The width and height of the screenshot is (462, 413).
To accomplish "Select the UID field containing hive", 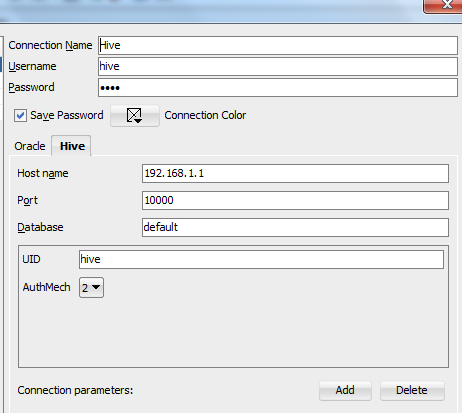I will coord(261,259).
